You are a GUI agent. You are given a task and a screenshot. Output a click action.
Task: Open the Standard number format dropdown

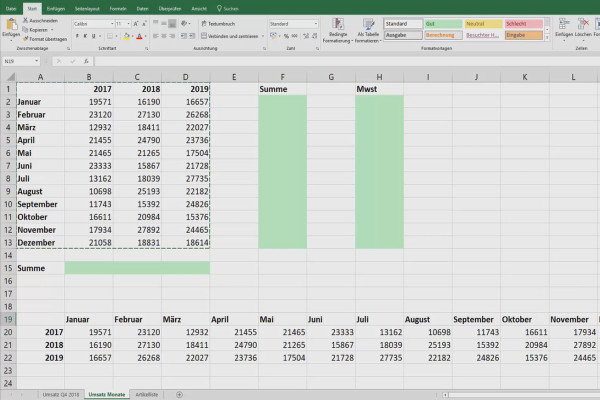click(316, 24)
